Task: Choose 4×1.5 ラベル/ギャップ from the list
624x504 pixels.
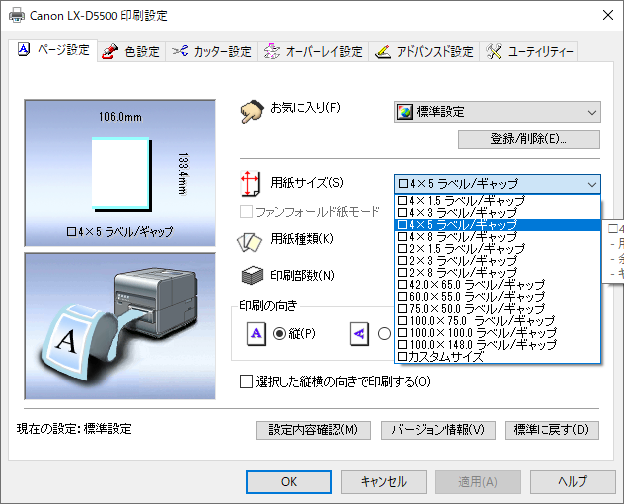Action: click(497, 201)
